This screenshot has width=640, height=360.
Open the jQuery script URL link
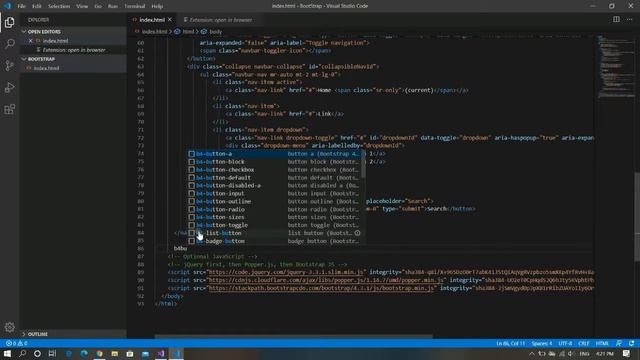pos(286,272)
